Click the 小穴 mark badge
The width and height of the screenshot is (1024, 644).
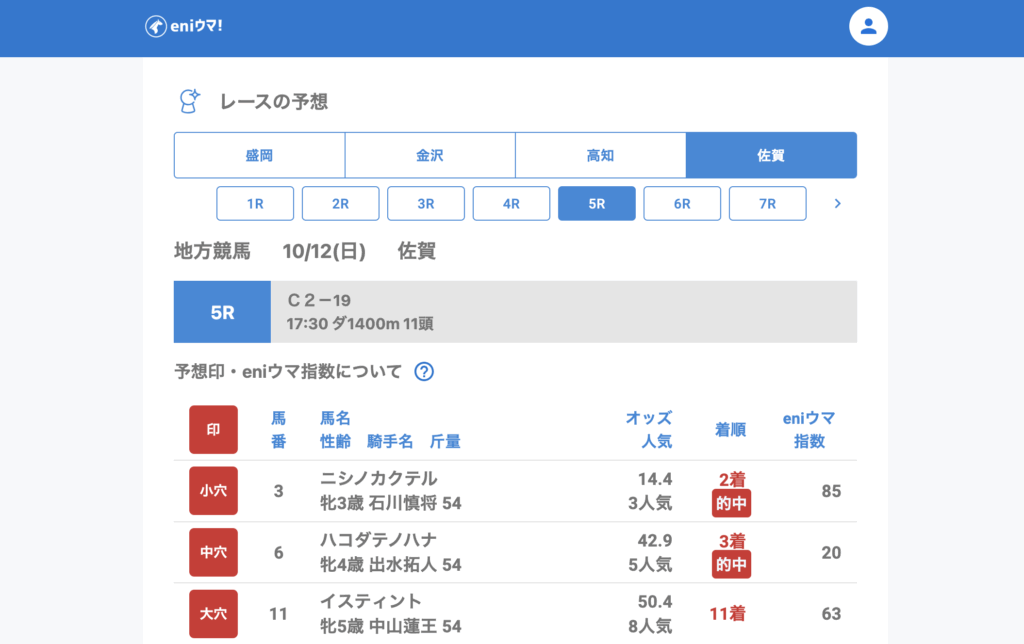(x=213, y=490)
